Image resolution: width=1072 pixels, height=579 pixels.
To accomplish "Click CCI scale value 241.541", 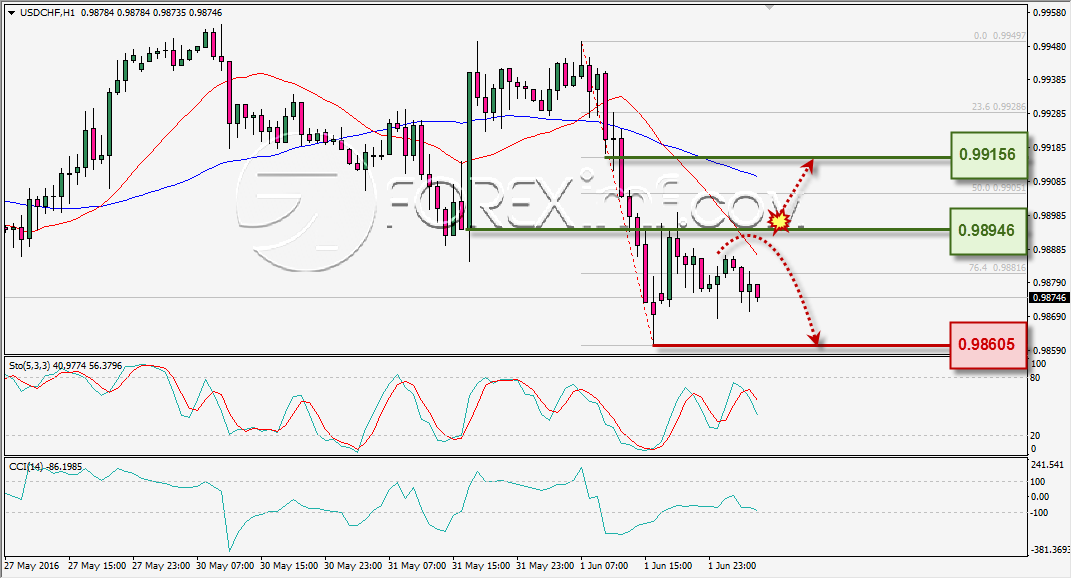I will pyautogui.click(x=1049, y=465).
